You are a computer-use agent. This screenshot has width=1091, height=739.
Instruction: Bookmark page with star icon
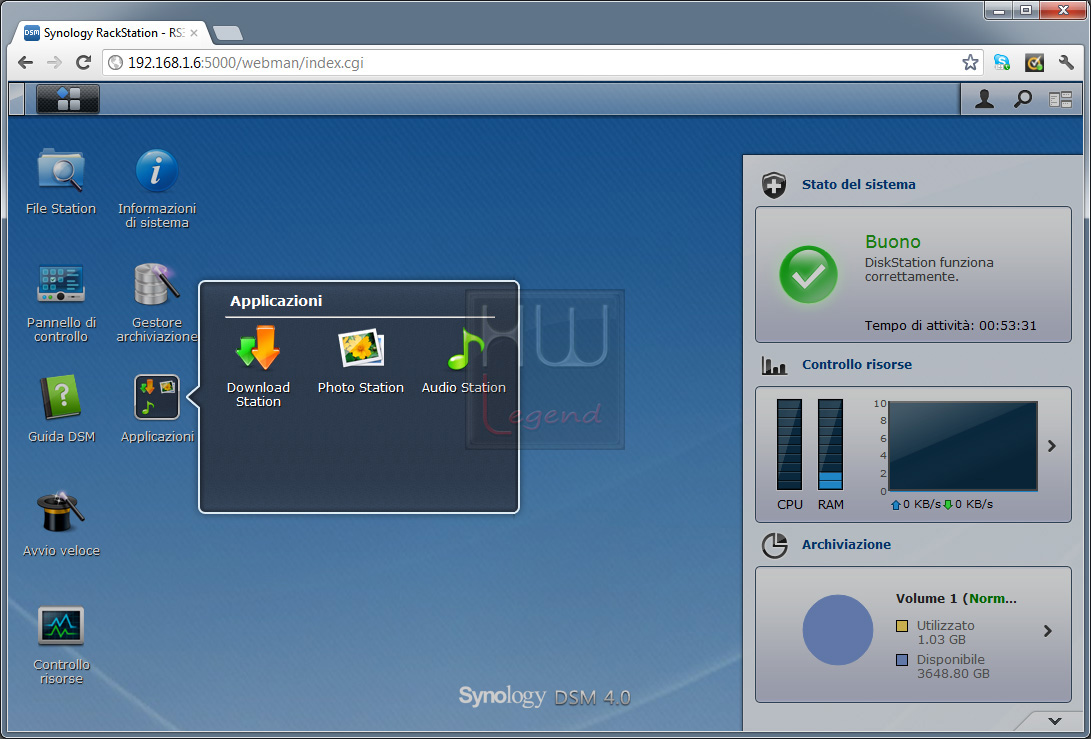[x=970, y=63]
